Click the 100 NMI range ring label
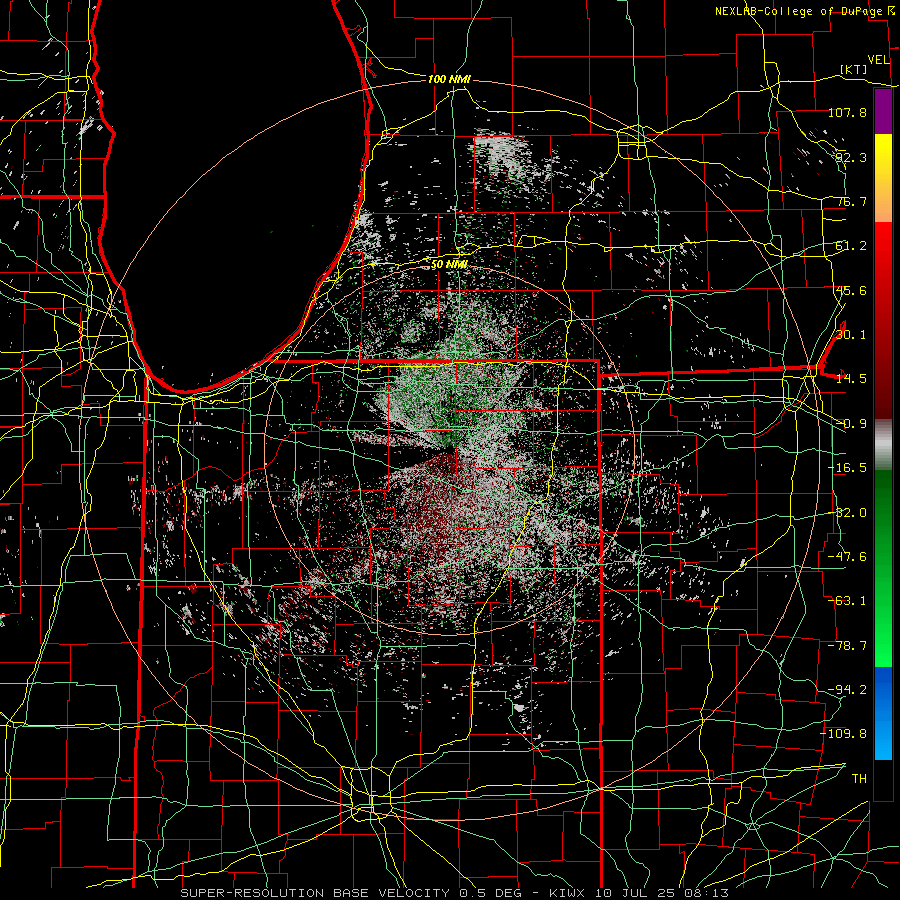Screen dimensions: 900x900 click(x=449, y=79)
